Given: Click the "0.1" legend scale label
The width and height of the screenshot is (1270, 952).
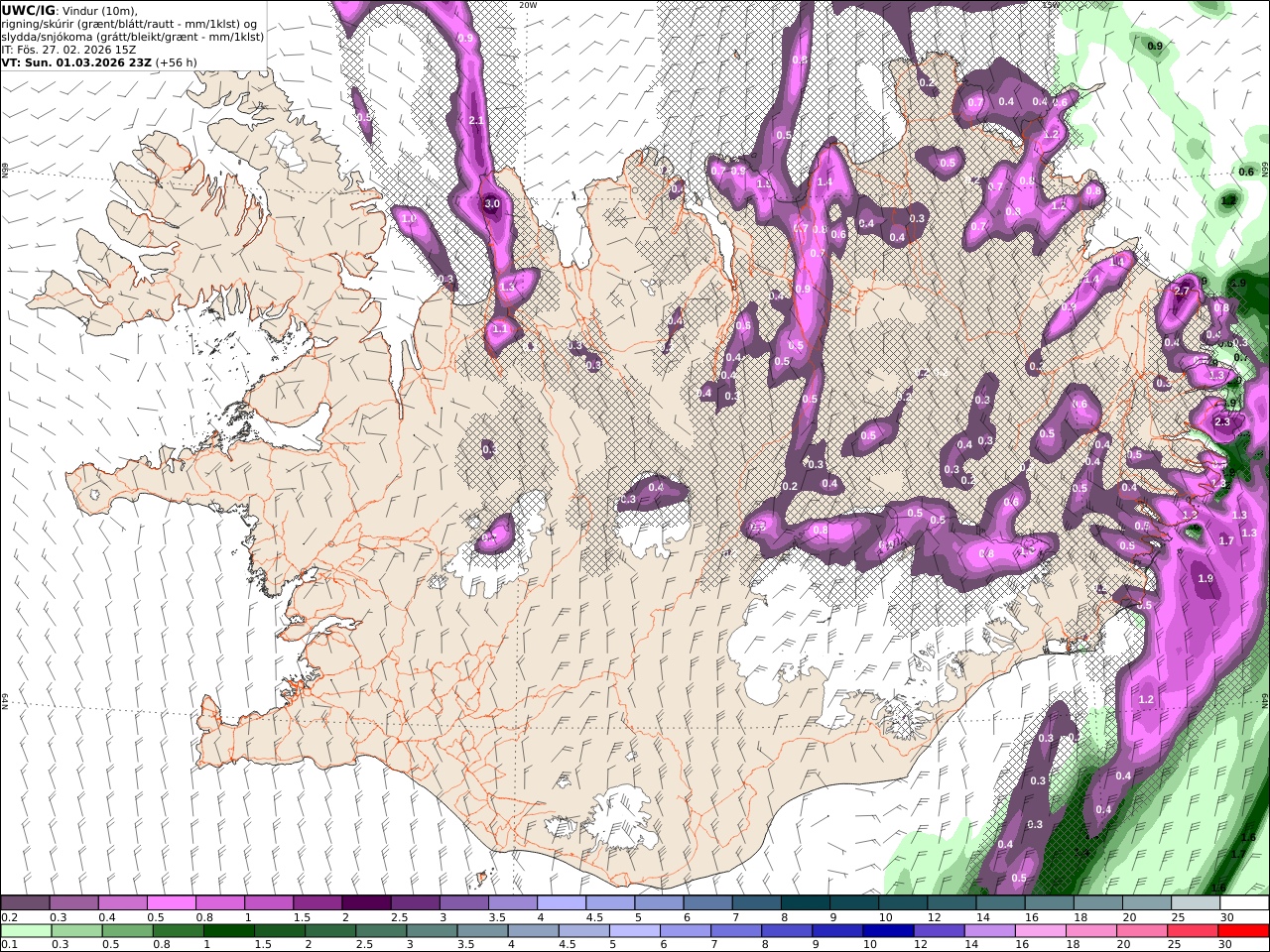Looking at the screenshot, I should tap(10, 945).
